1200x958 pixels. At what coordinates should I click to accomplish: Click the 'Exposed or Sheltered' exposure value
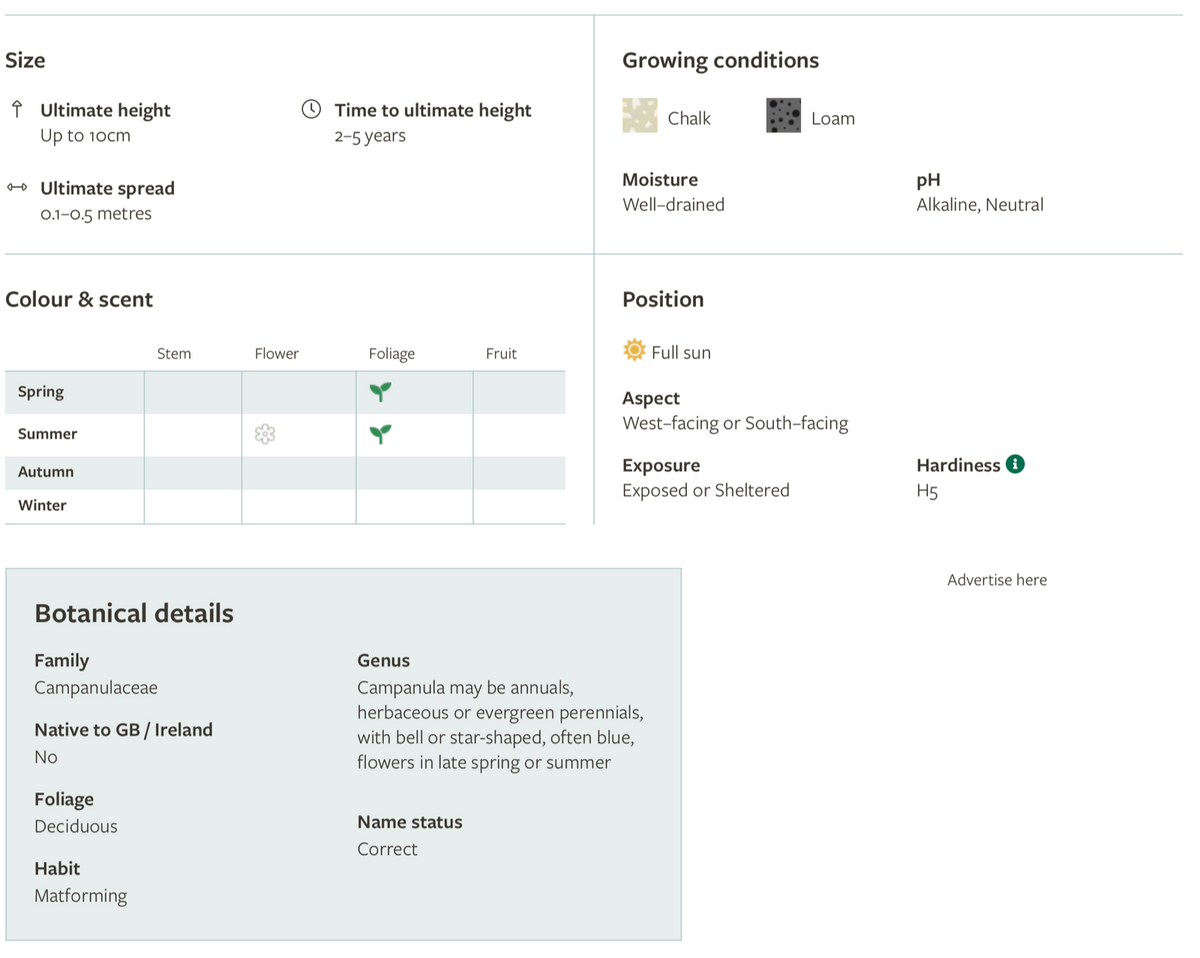706,491
